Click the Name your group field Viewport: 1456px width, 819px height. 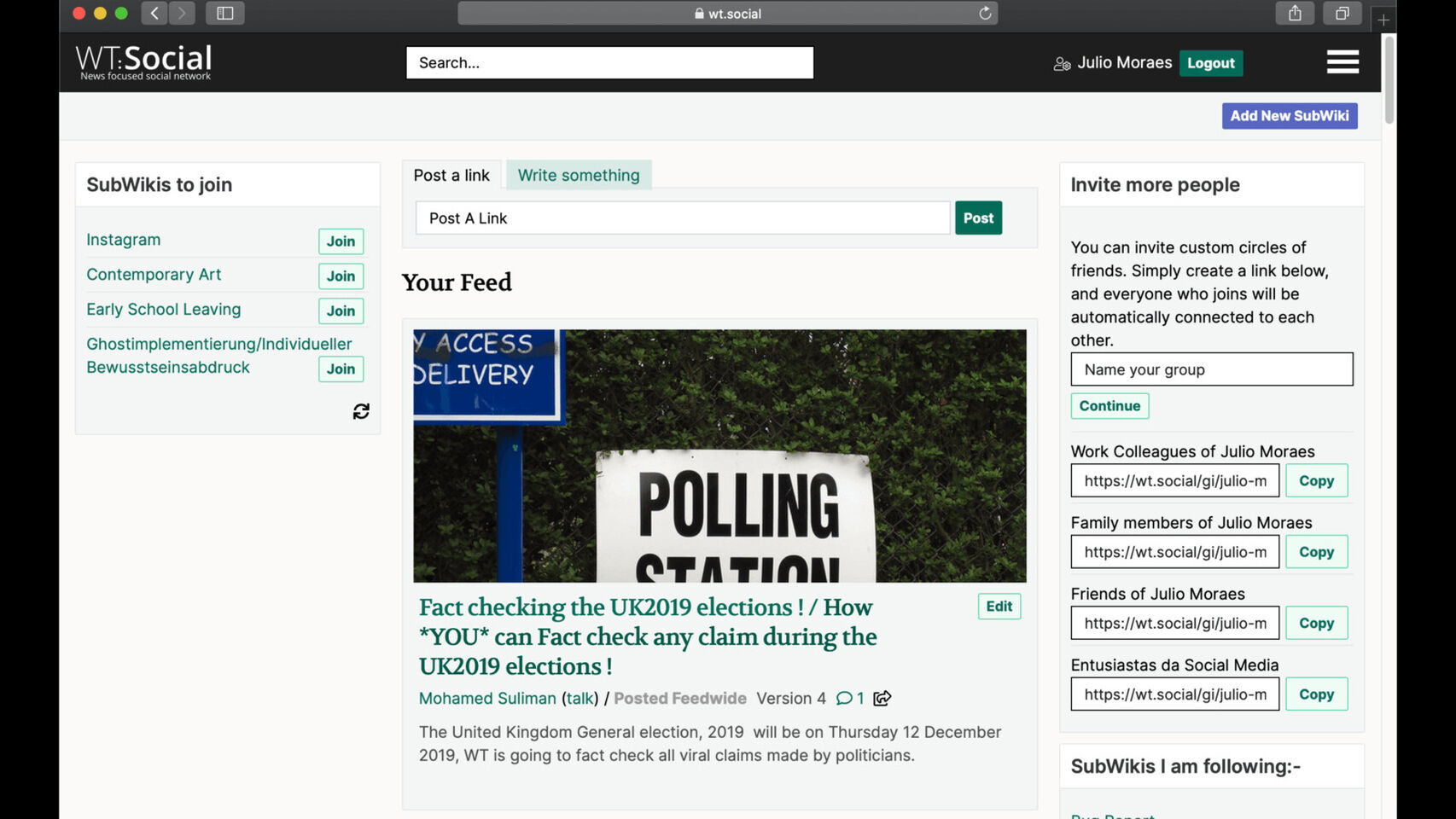1211,369
